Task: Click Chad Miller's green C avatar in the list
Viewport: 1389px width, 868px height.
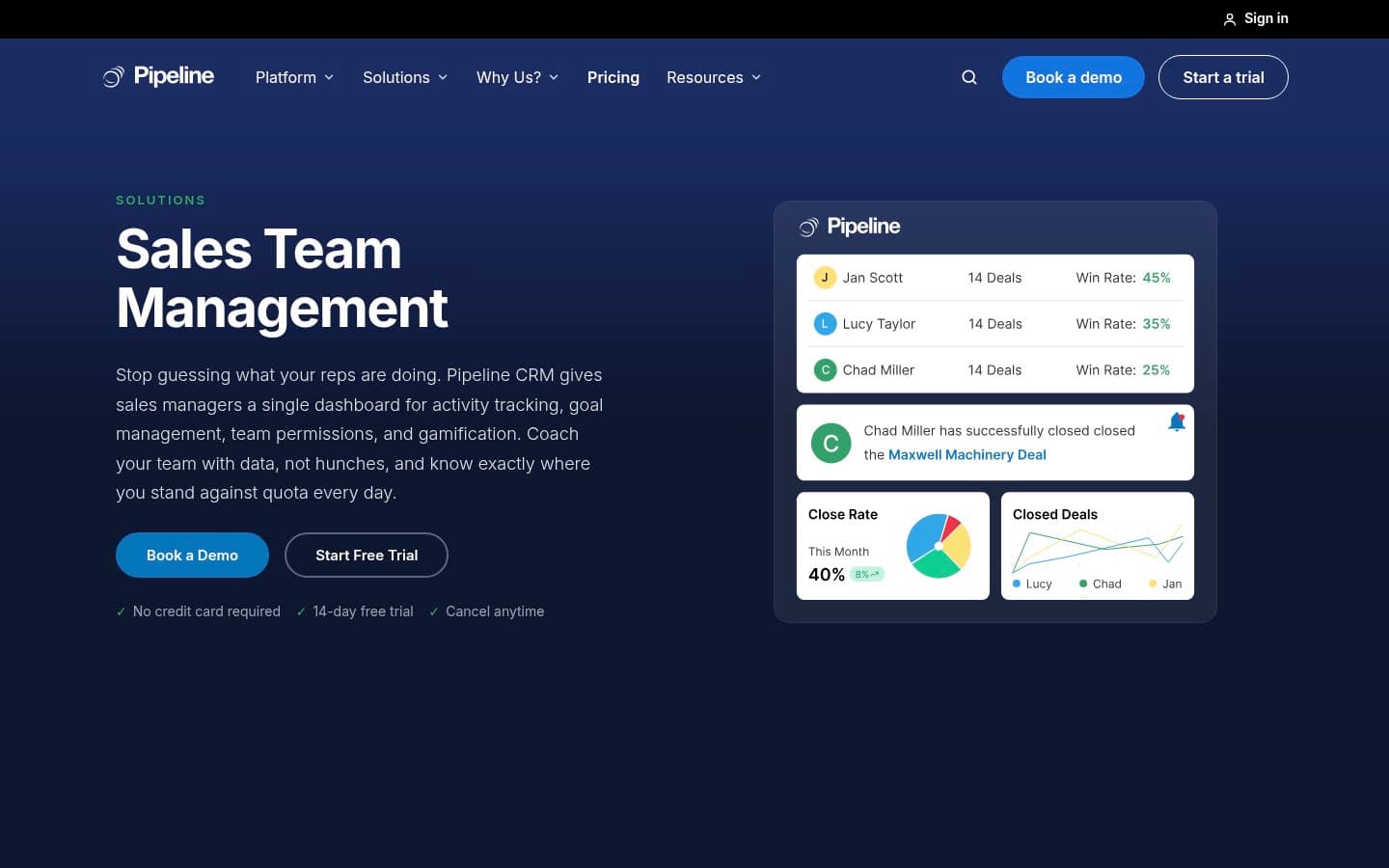Action: [x=825, y=370]
